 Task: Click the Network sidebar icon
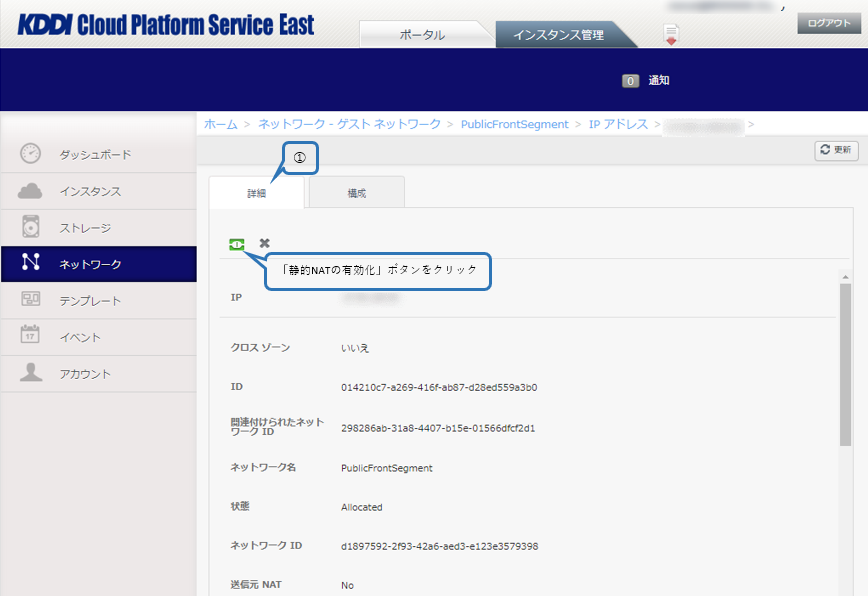pyautogui.click(x=30, y=262)
